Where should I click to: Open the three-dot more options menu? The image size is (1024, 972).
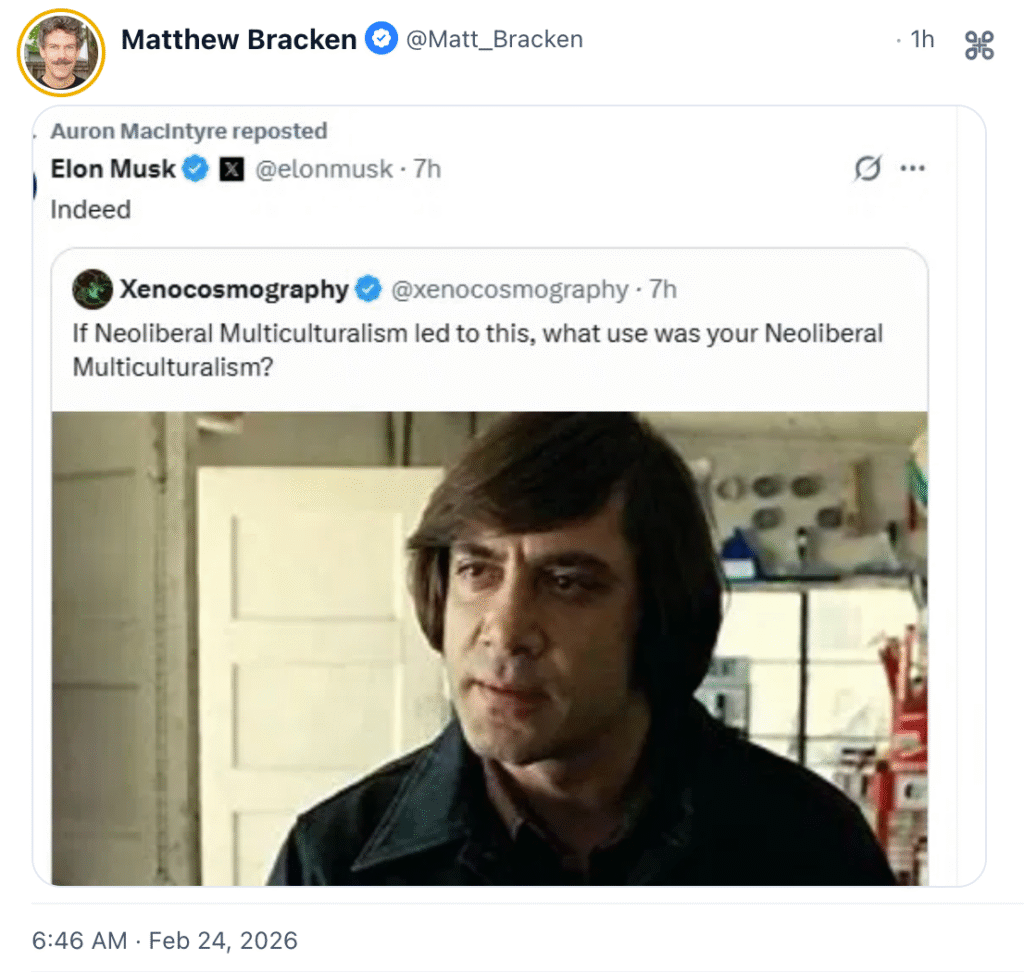pyautogui.click(x=912, y=170)
